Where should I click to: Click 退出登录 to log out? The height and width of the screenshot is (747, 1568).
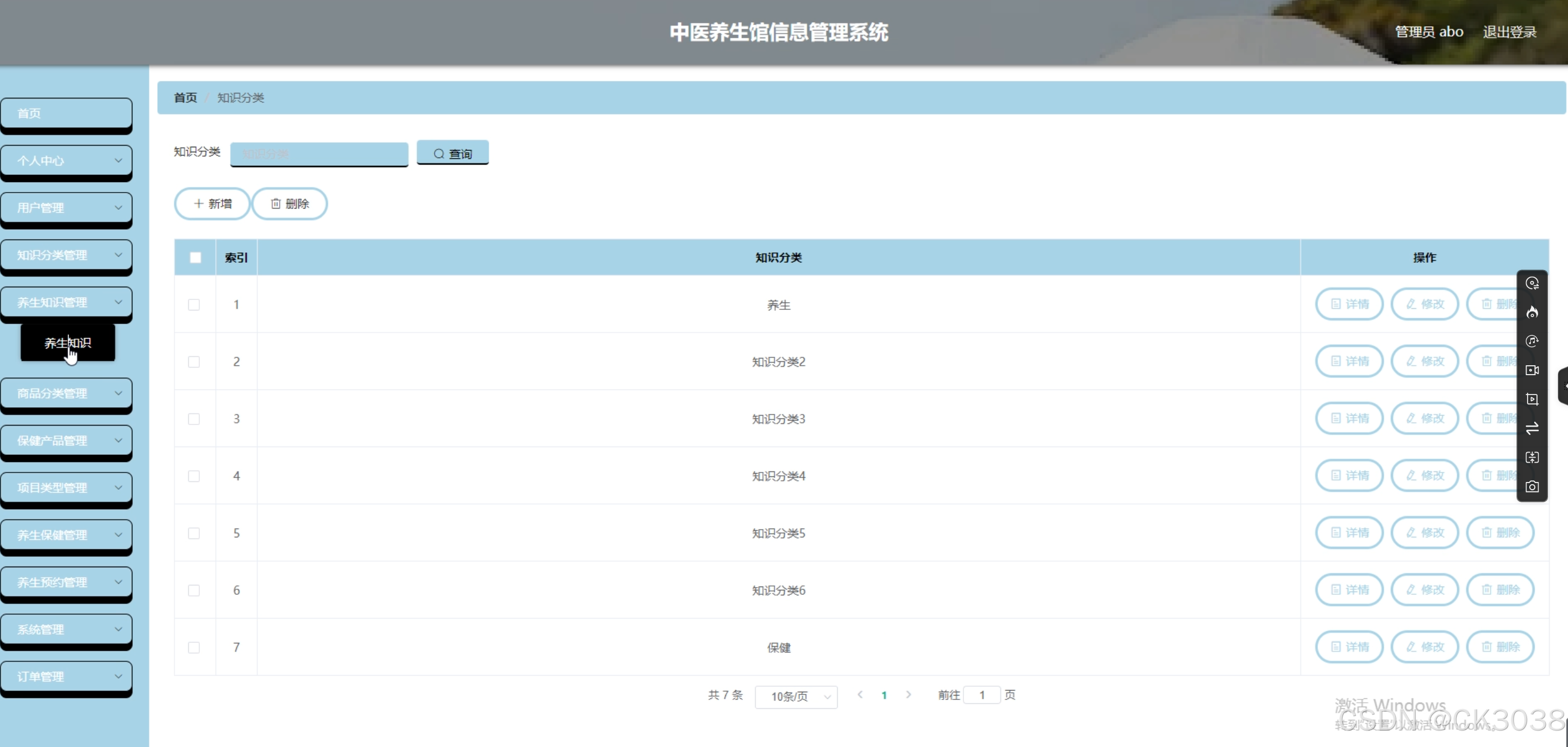coord(1509,32)
